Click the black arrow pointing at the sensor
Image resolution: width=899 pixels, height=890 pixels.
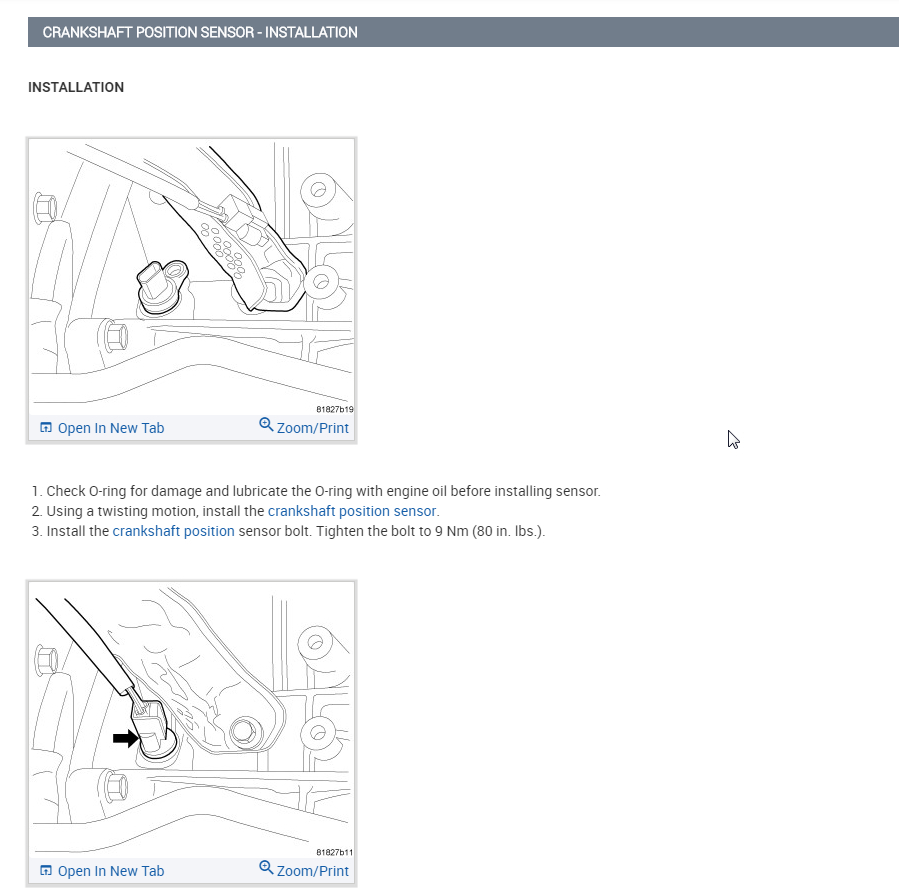[x=126, y=739]
